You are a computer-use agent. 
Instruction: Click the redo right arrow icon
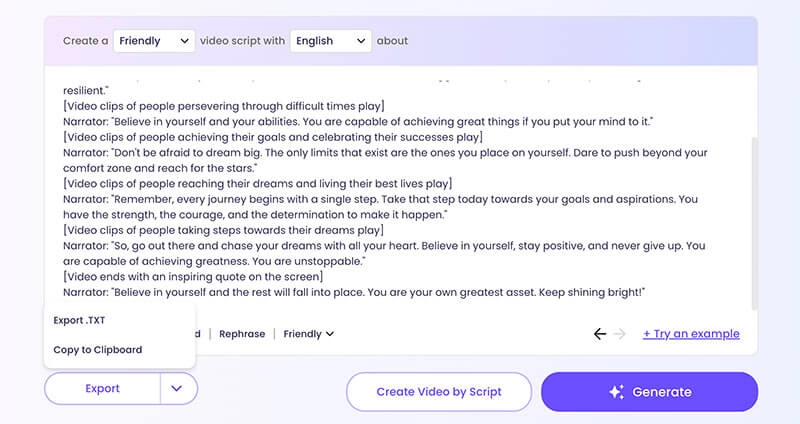[619, 334]
